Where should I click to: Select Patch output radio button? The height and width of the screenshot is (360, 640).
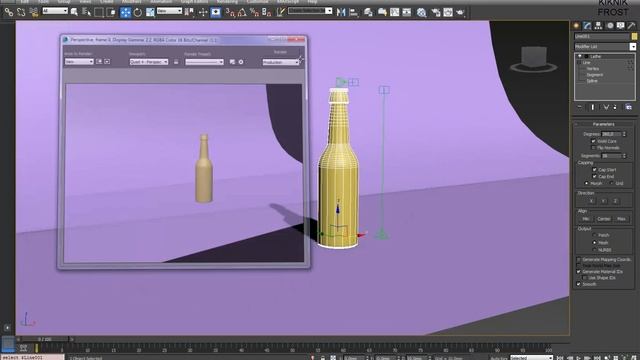point(594,235)
